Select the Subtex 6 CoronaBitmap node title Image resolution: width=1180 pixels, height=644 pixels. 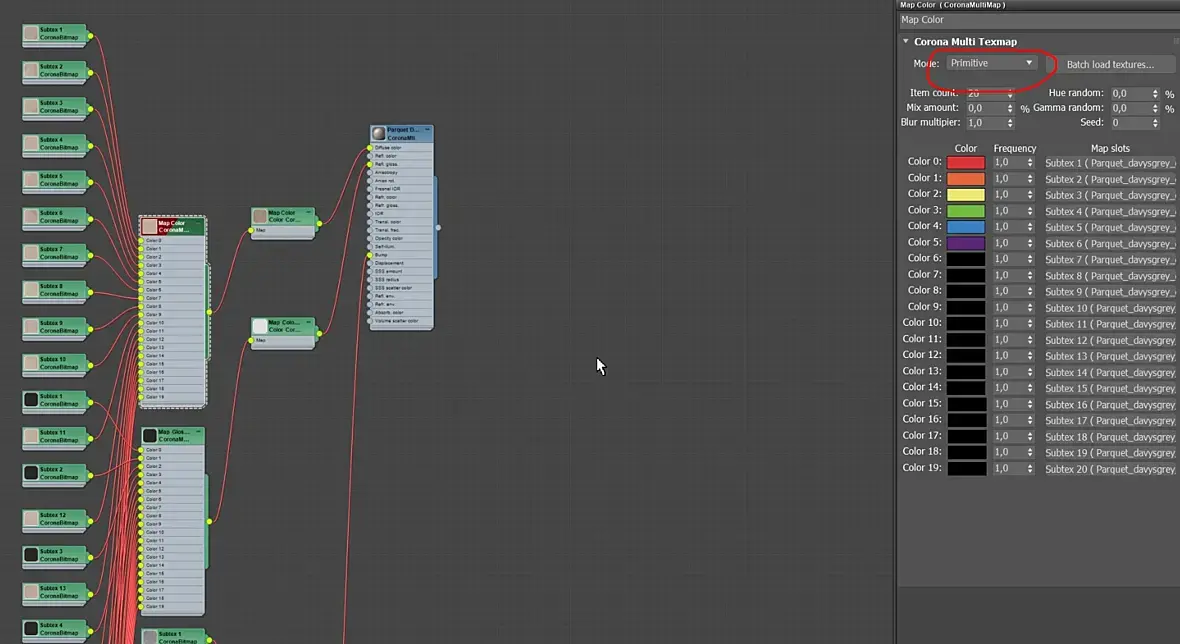[59, 217]
